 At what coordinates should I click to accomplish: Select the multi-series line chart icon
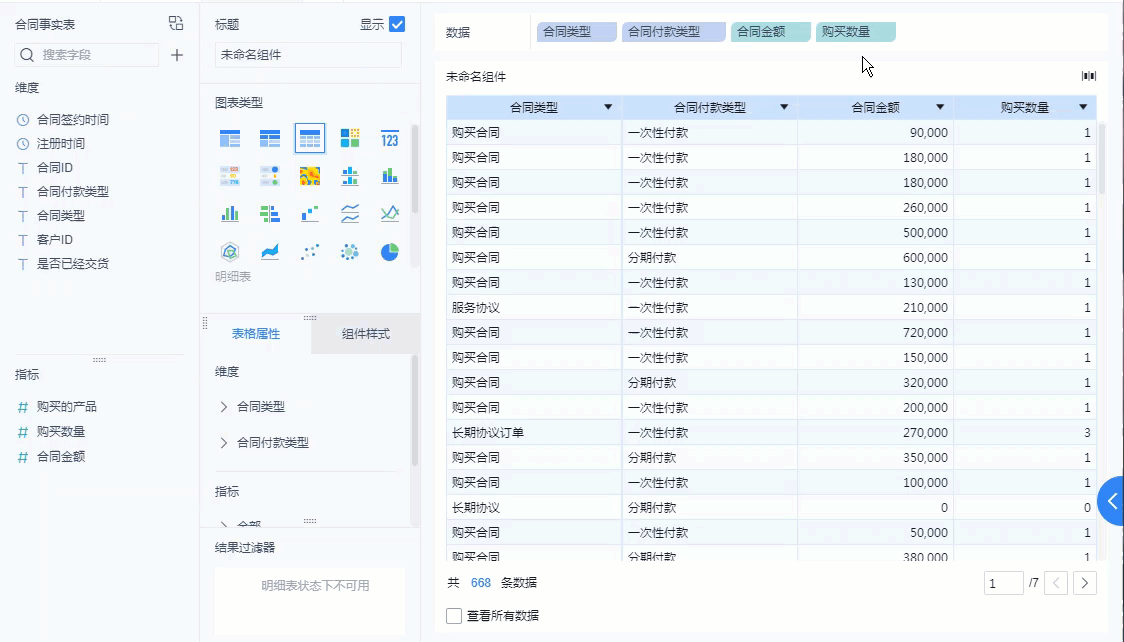coord(389,214)
